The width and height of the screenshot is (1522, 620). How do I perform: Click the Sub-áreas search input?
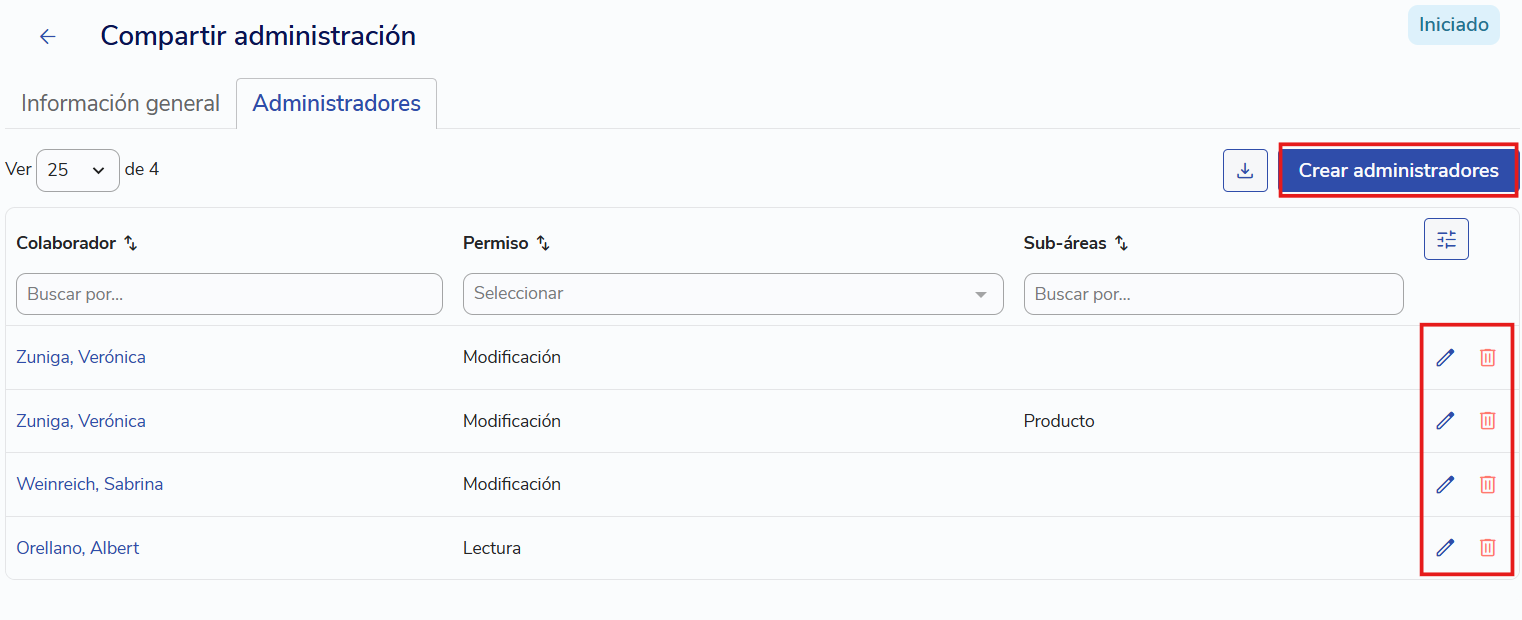[x=1213, y=294]
